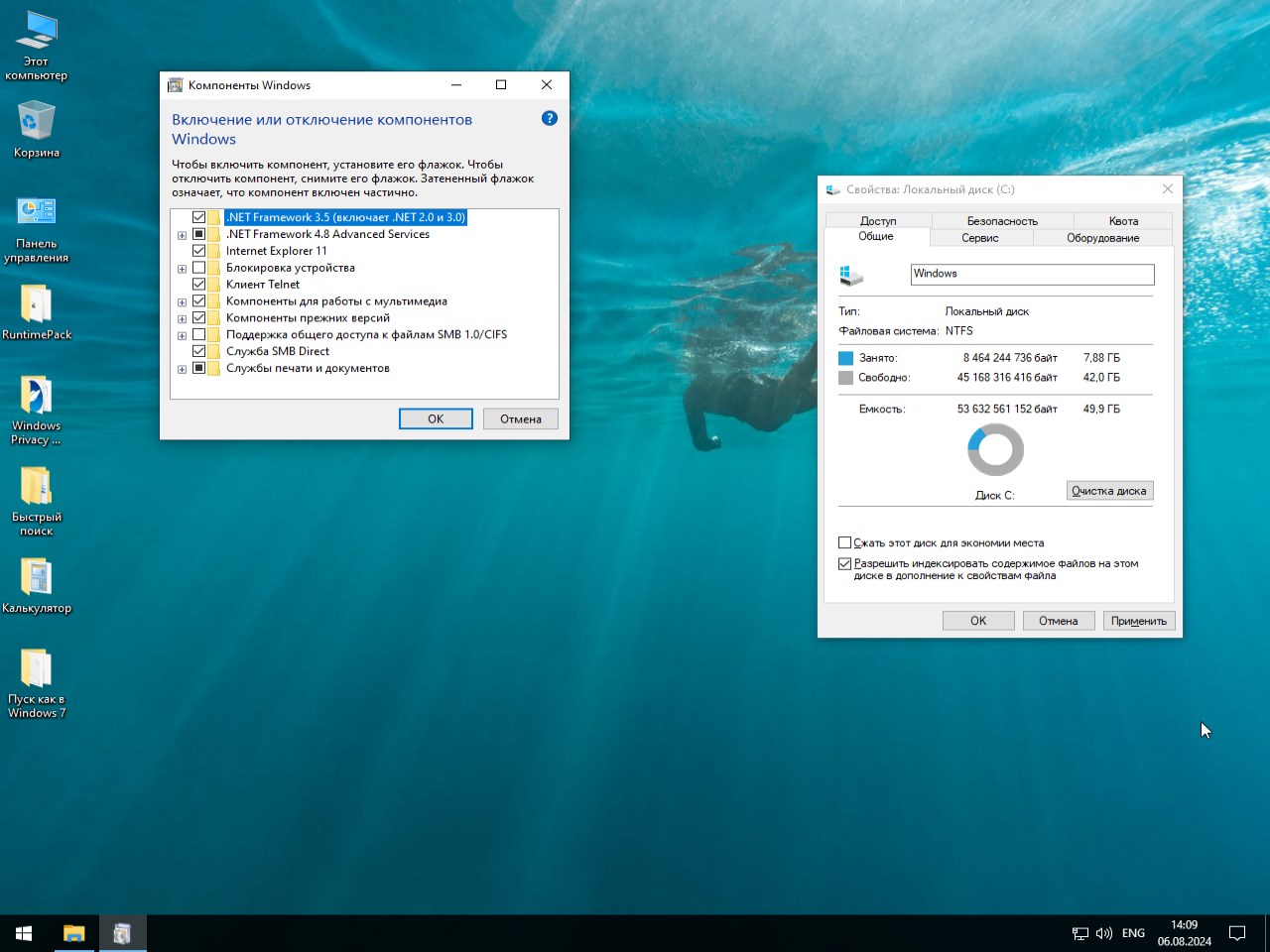Click the blue help question mark icon
Viewport: 1270px width, 952px height.
click(550, 118)
